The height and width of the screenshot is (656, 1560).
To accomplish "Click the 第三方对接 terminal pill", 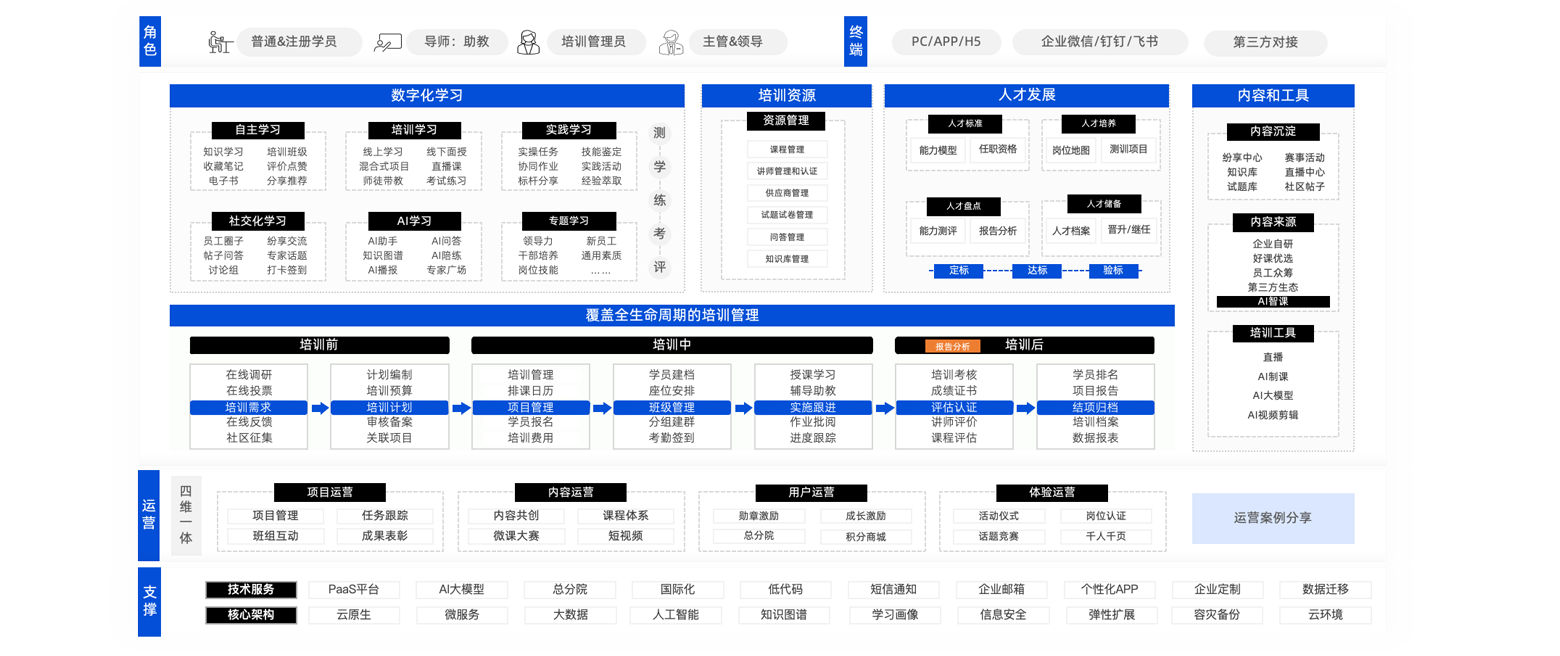I will click(x=1265, y=42).
